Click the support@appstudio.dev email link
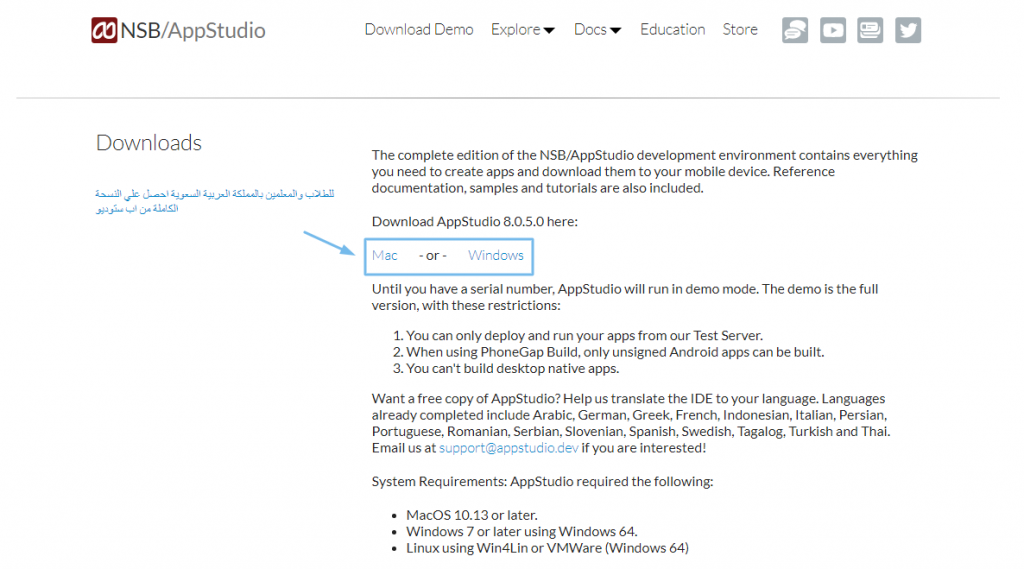This screenshot has width=1024, height=569. [x=508, y=448]
